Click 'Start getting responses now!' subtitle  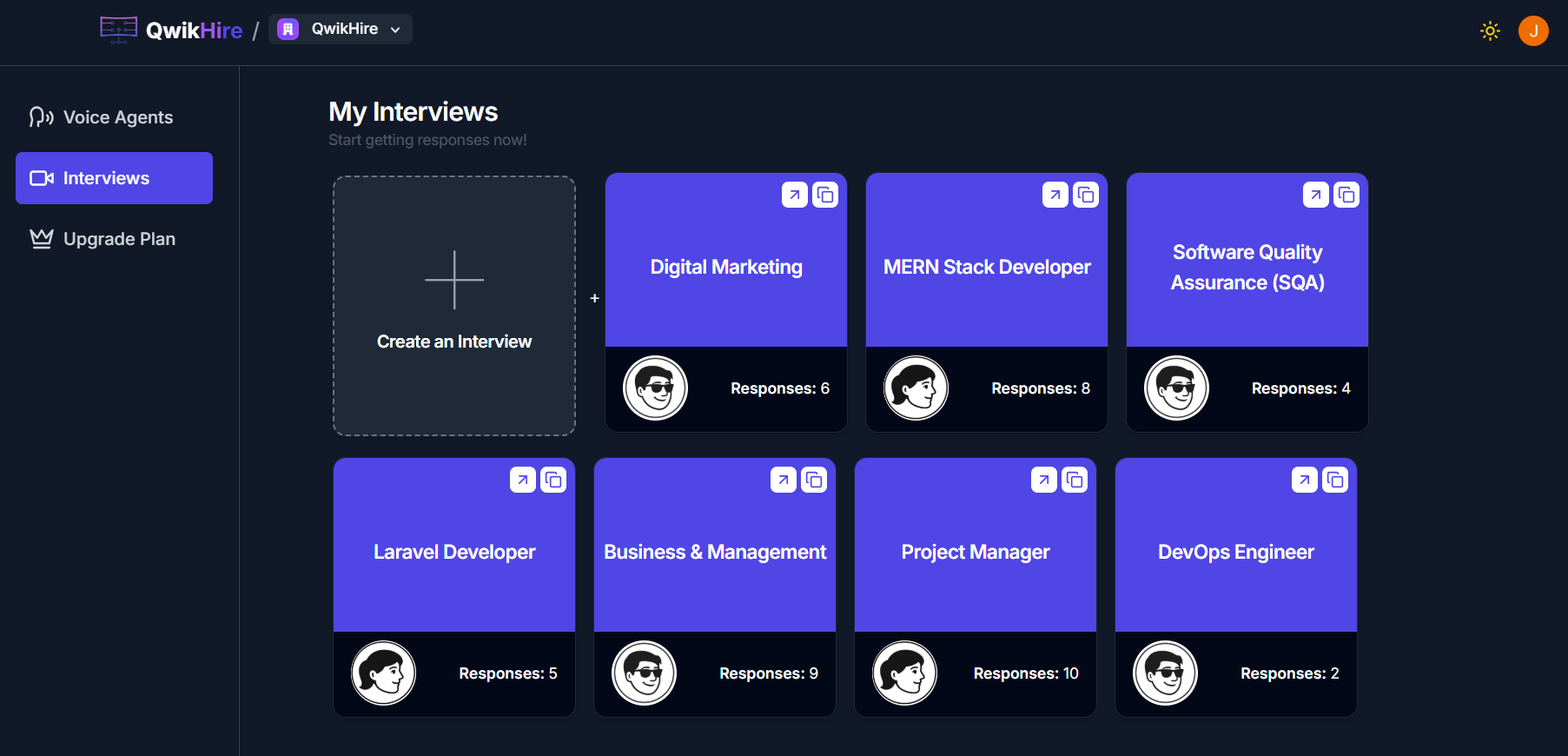click(427, 140)
